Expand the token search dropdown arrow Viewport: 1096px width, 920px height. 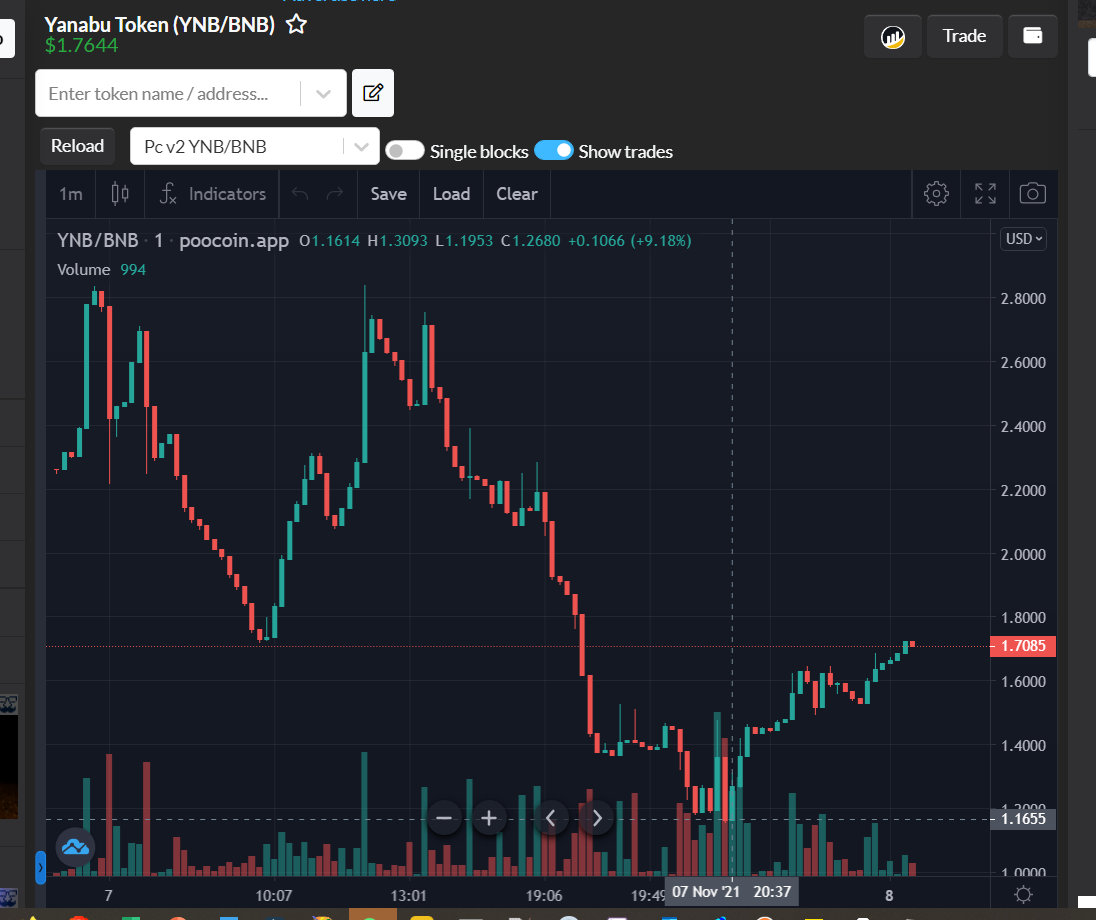pos(323,94)
